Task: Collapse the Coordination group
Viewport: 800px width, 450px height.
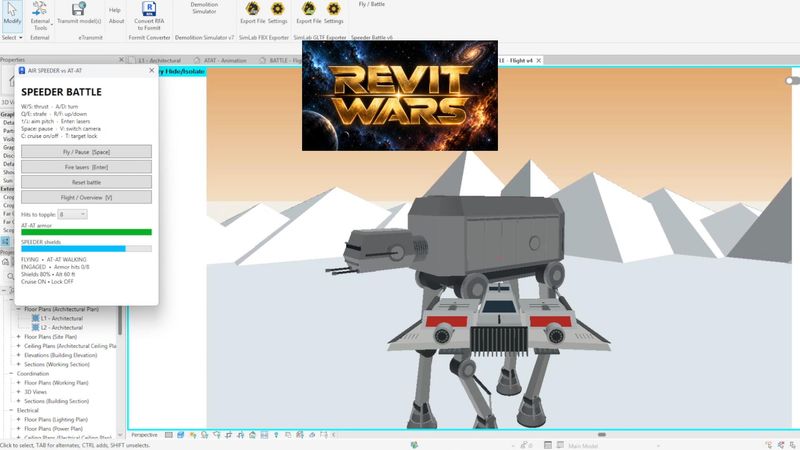Action: [11, 373]
